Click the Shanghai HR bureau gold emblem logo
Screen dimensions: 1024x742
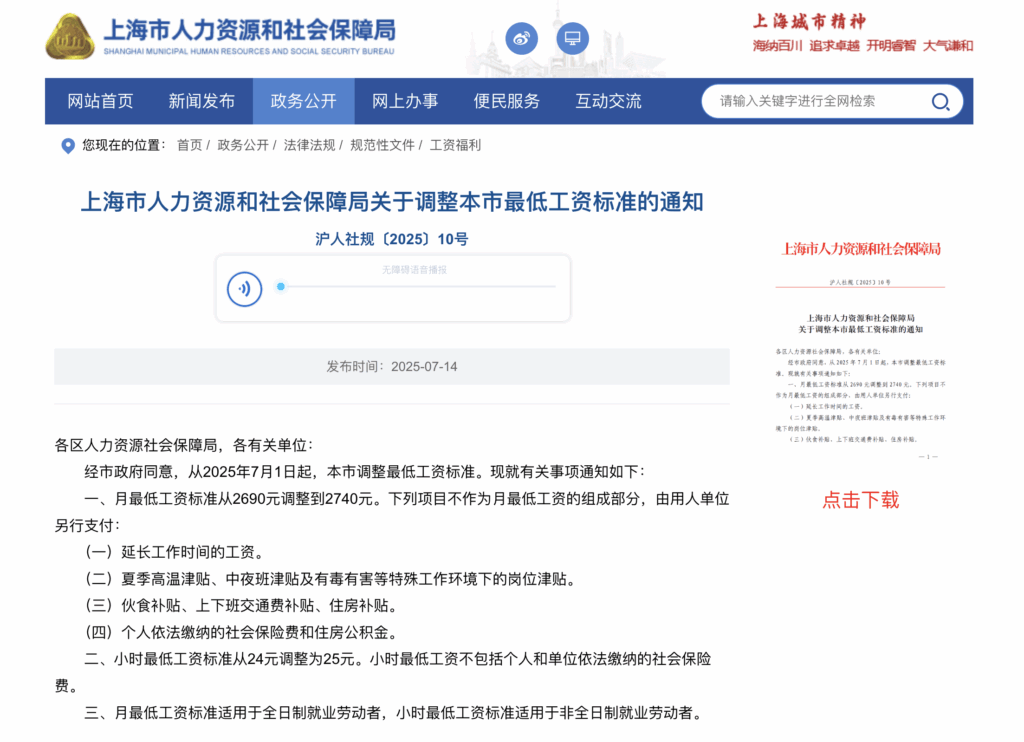tap(70, 37)
